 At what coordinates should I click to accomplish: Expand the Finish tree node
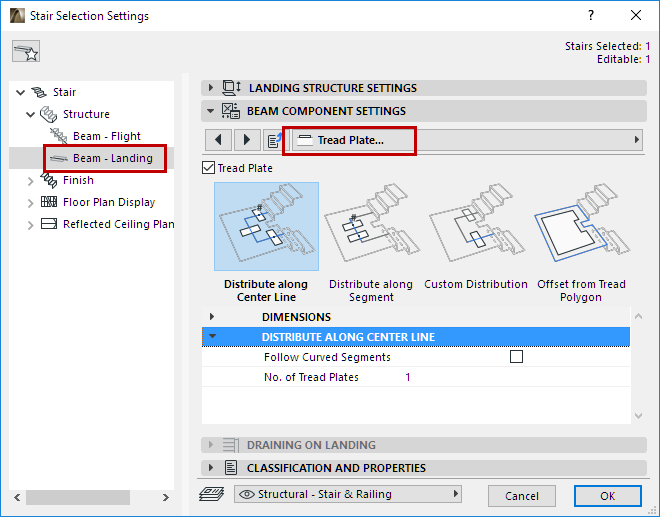pos(30,181)
